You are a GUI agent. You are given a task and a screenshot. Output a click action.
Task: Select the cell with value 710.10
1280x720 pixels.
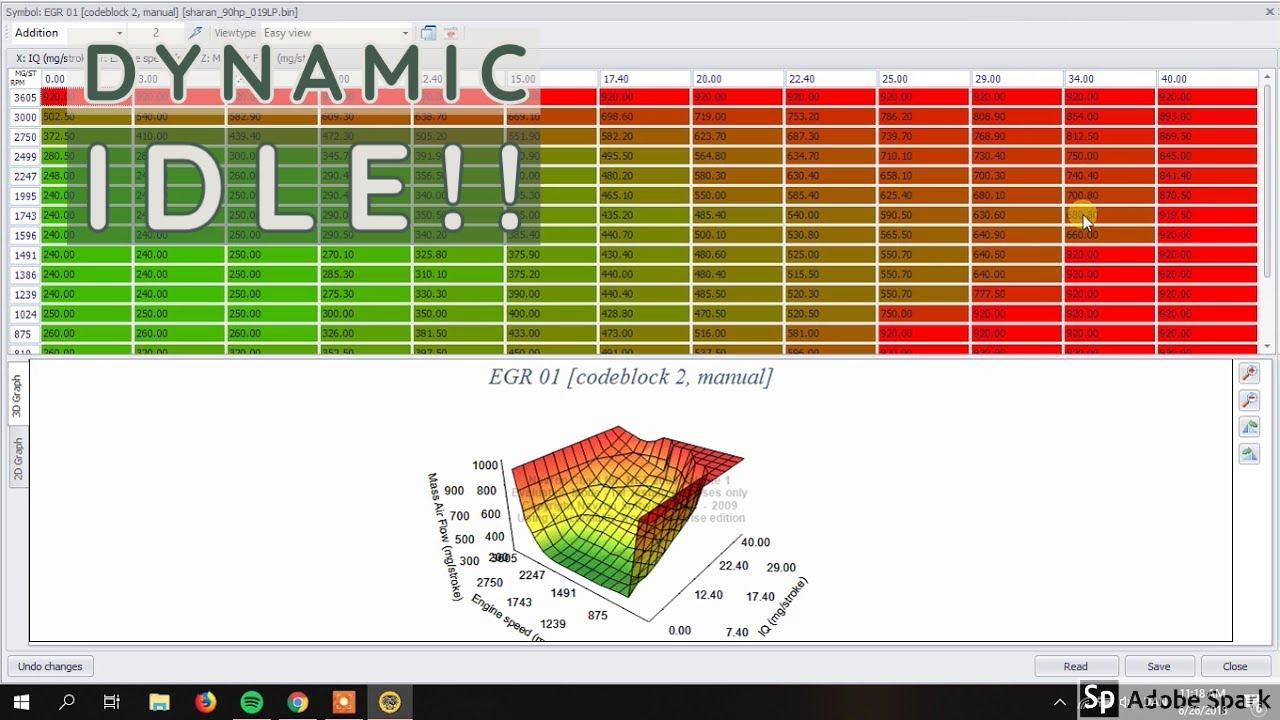pos(924,157)
